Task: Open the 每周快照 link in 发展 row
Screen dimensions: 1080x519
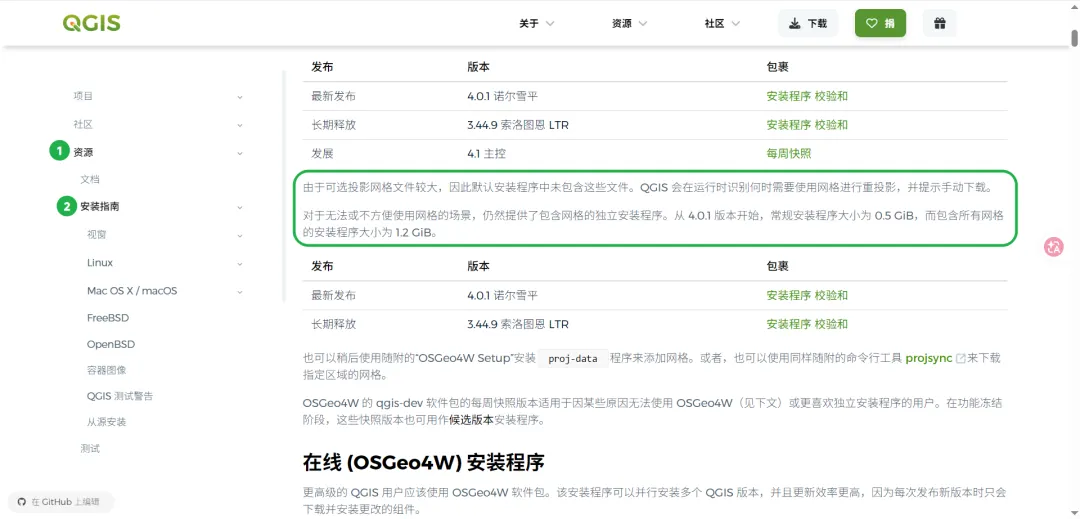Action: (x=789, y=153)
